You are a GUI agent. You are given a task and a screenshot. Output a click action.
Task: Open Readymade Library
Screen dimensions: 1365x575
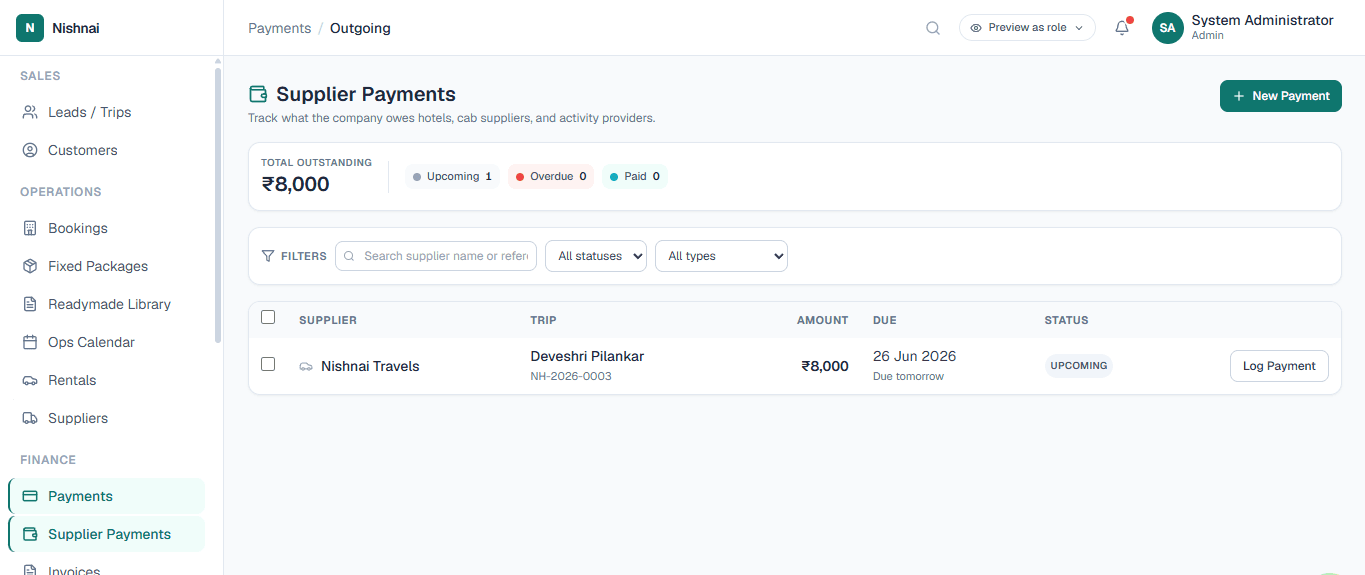[106, 304]
